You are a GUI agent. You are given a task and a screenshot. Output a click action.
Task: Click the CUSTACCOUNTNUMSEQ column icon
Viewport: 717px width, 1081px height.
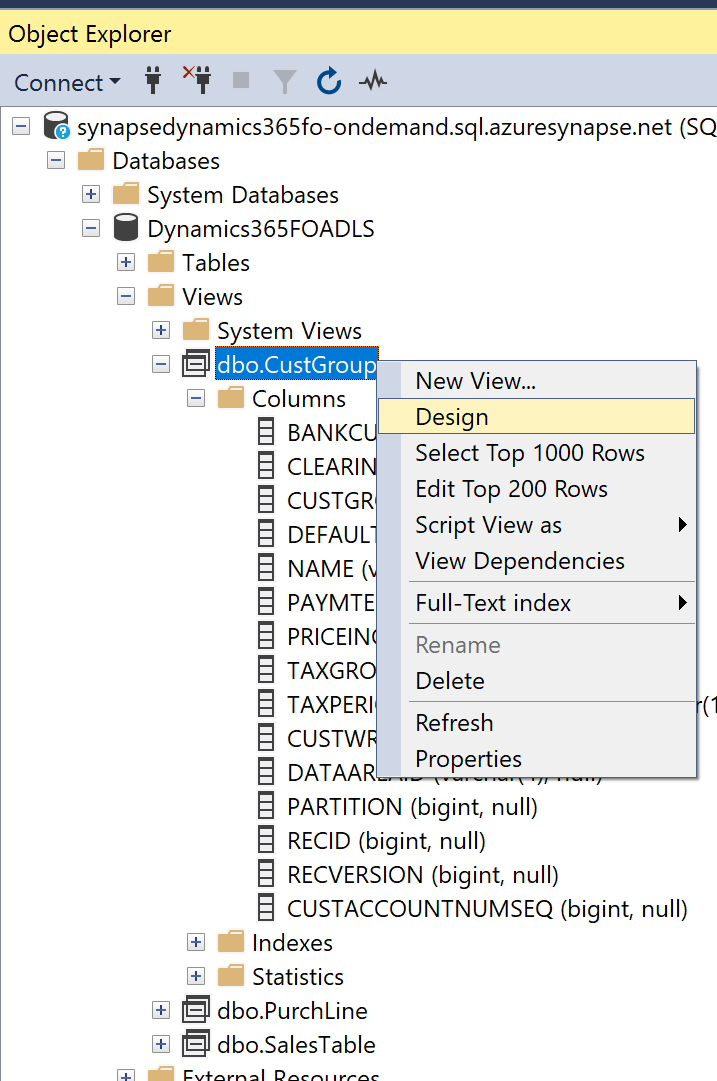click(x=265, y=908)
